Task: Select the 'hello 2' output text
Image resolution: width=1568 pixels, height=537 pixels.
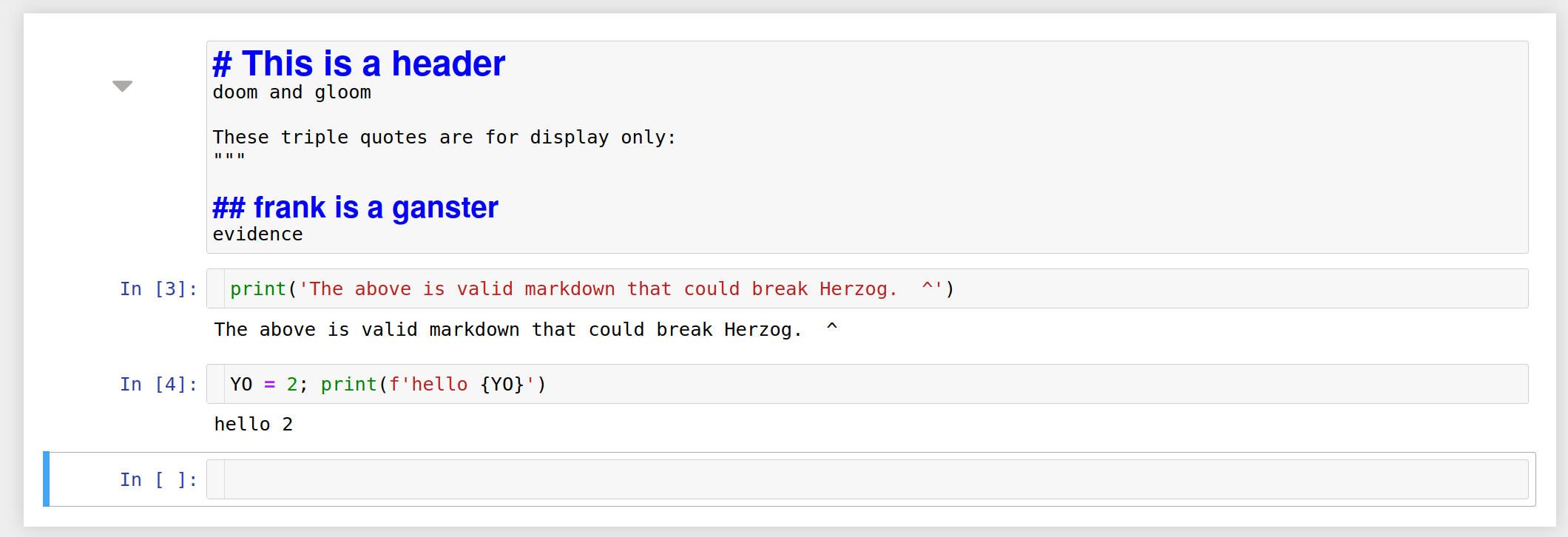Action: (x=254, y=424)
